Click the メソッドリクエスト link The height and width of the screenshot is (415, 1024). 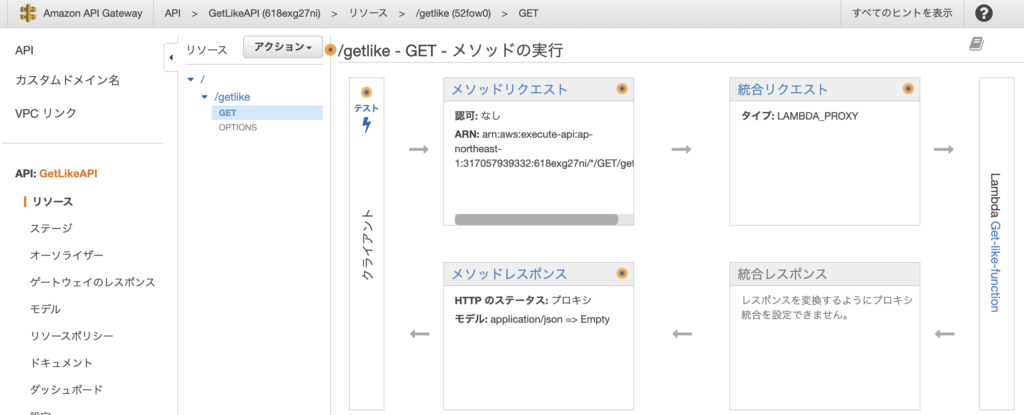coord(509,90)
